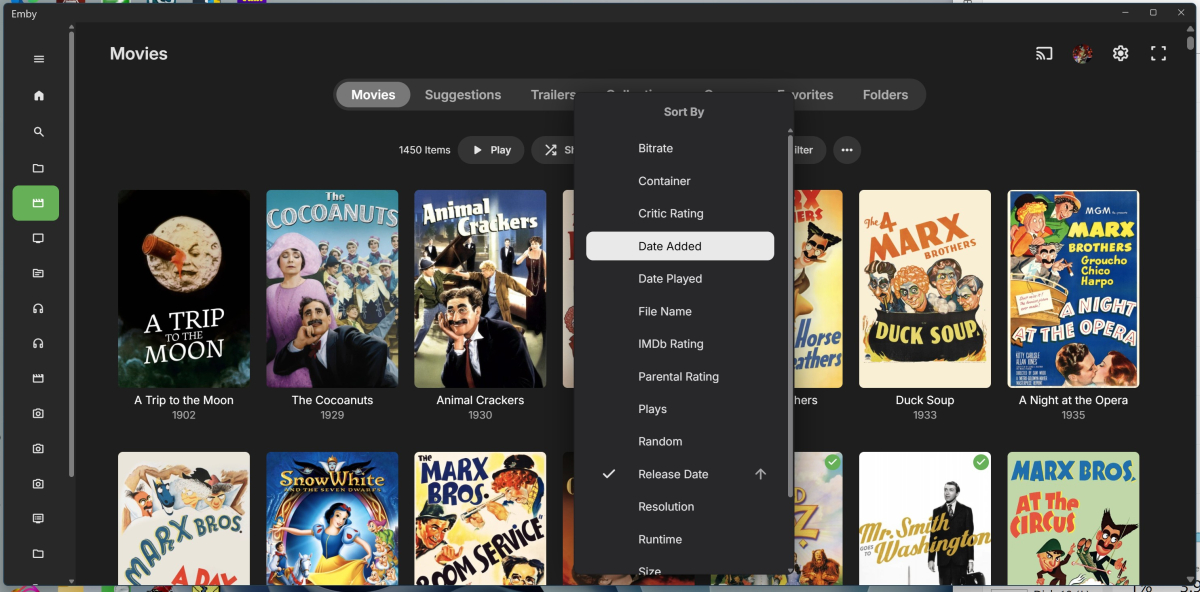This screenshot has height=592, width=1200.
Task: Click the Cast to device icon
Action: coord(1044,54)
